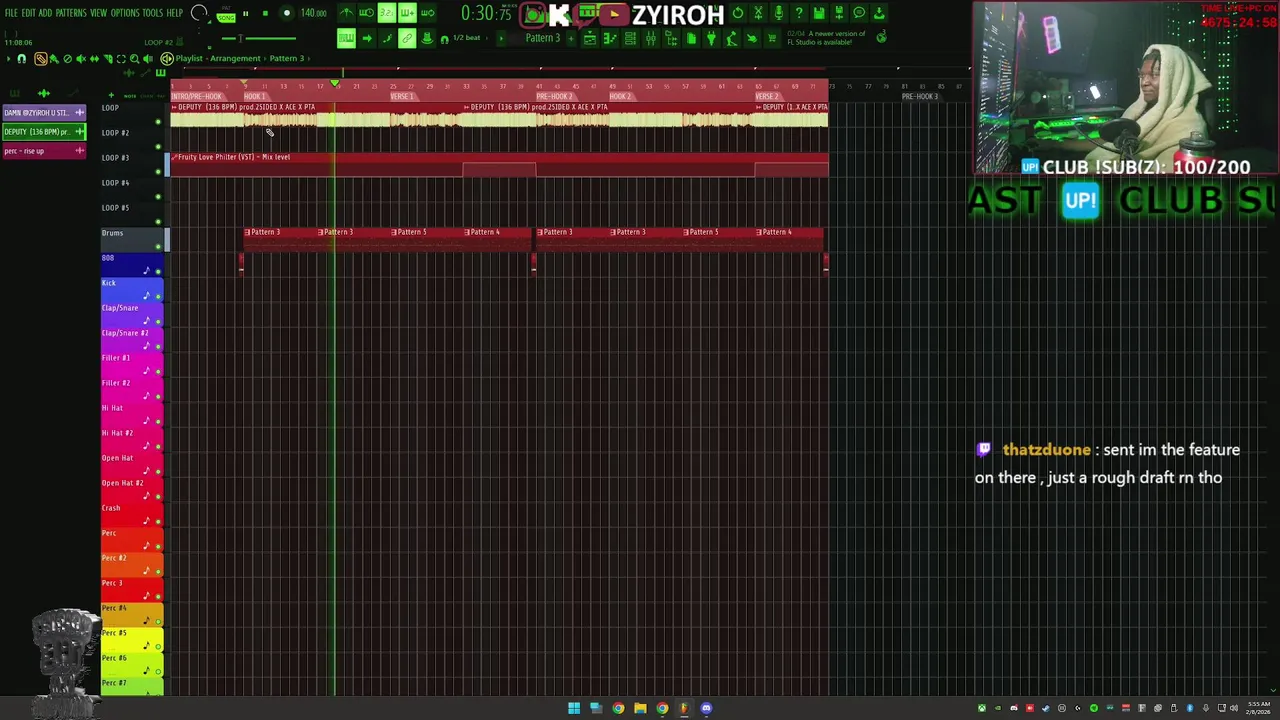Image resolution: width=1280 pixels, height=720 pixels.
Task: Open the Channel rack icon
Action: pos(630,38)
